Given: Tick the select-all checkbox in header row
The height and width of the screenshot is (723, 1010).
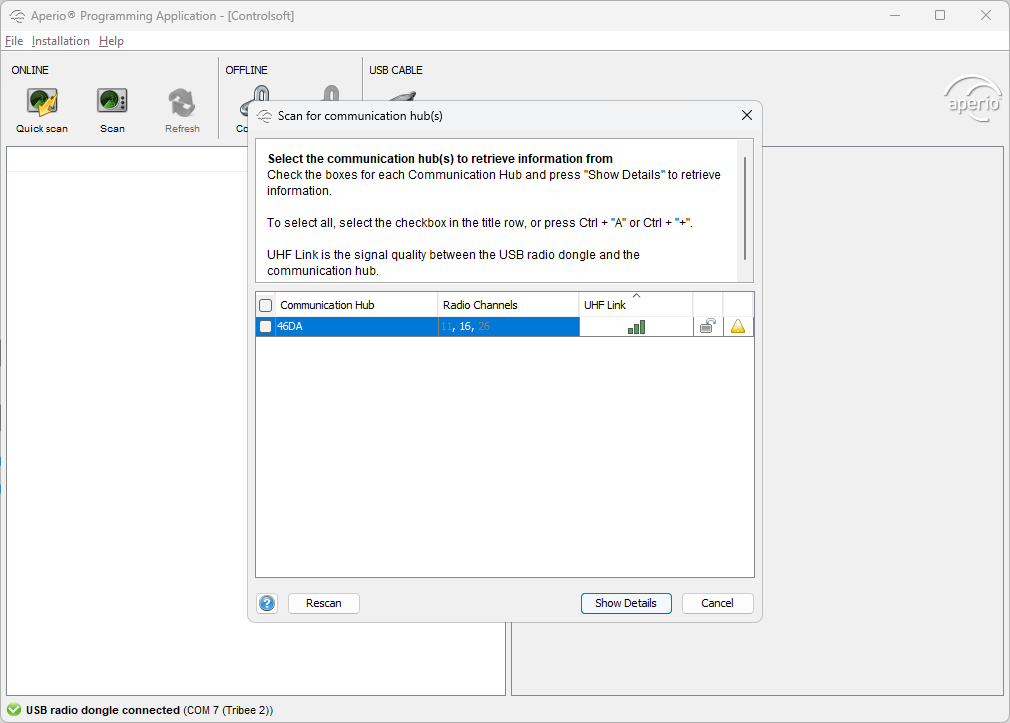Looking at the screenshot, I should [x=265, y=305].
